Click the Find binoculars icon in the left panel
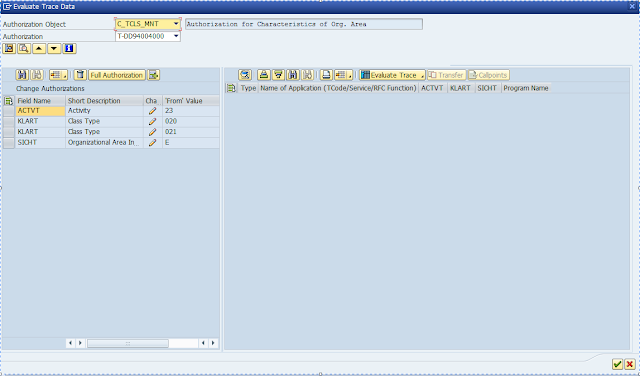 pos(22,75)
